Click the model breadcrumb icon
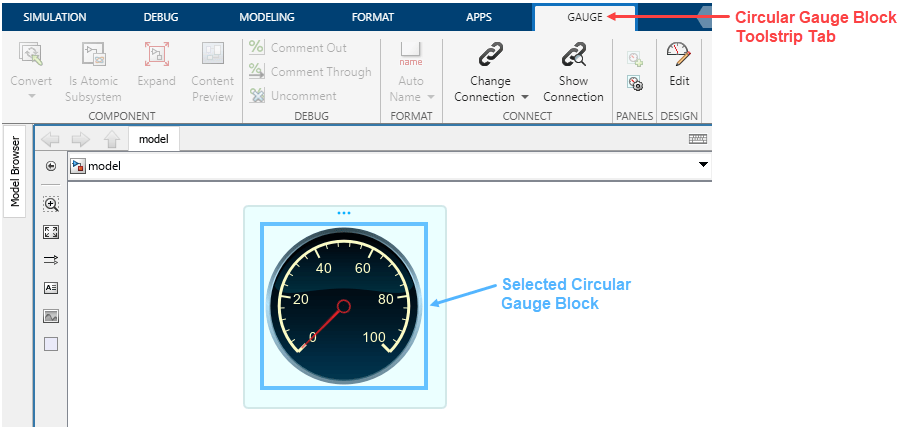Viewport: 907px width, 427px height. click(78, 166)
